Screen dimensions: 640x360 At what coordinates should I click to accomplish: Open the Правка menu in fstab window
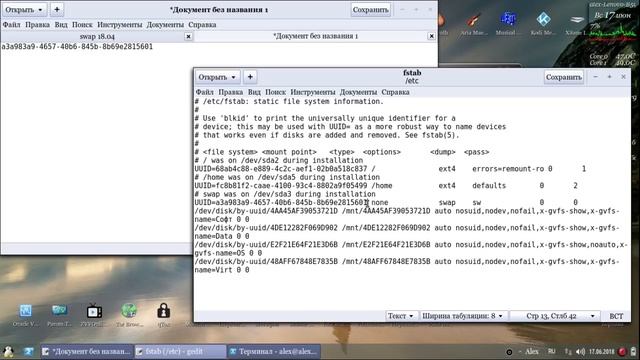tap(230, 92)
